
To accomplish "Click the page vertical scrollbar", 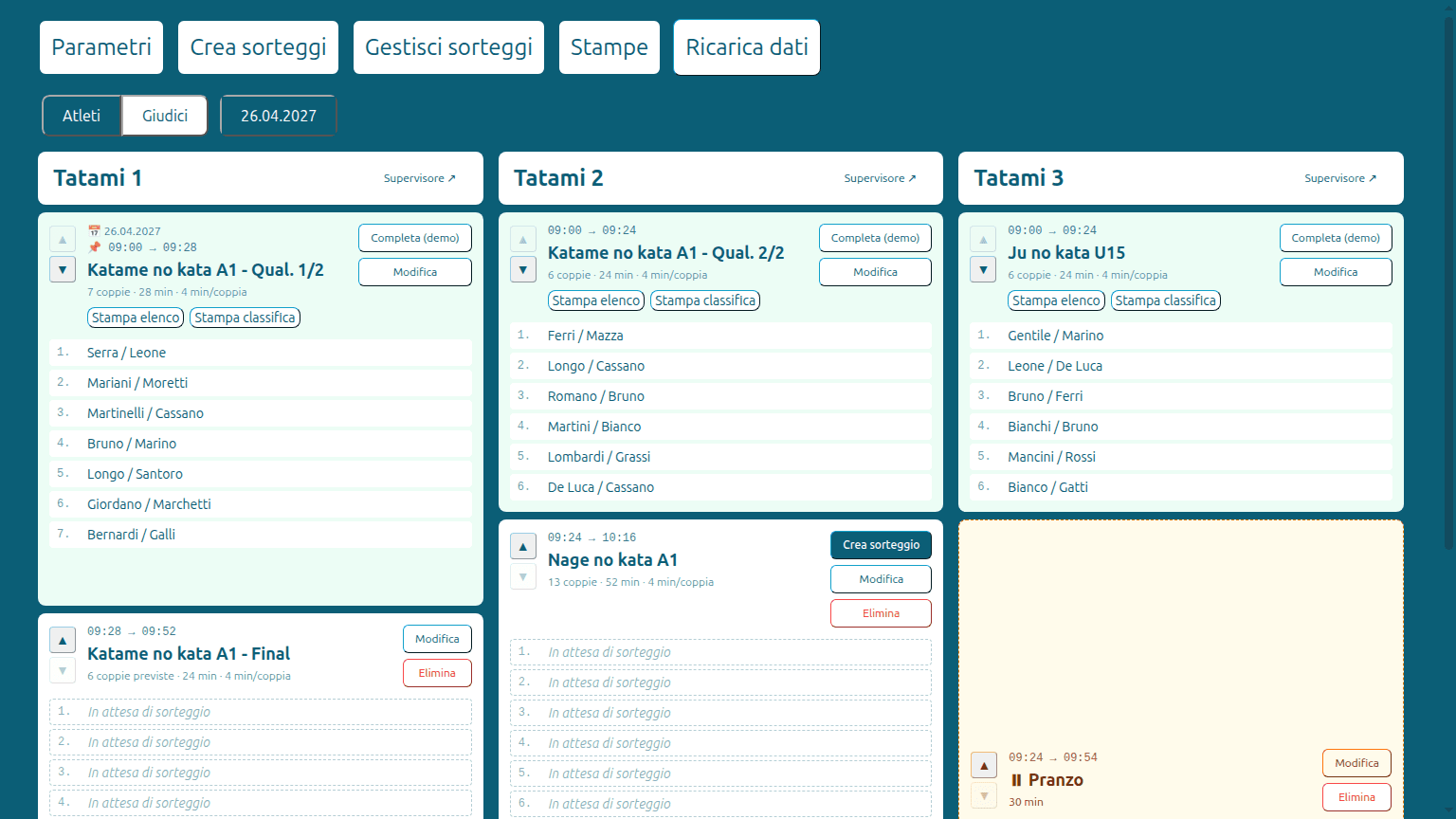I will click(1449, 284).
